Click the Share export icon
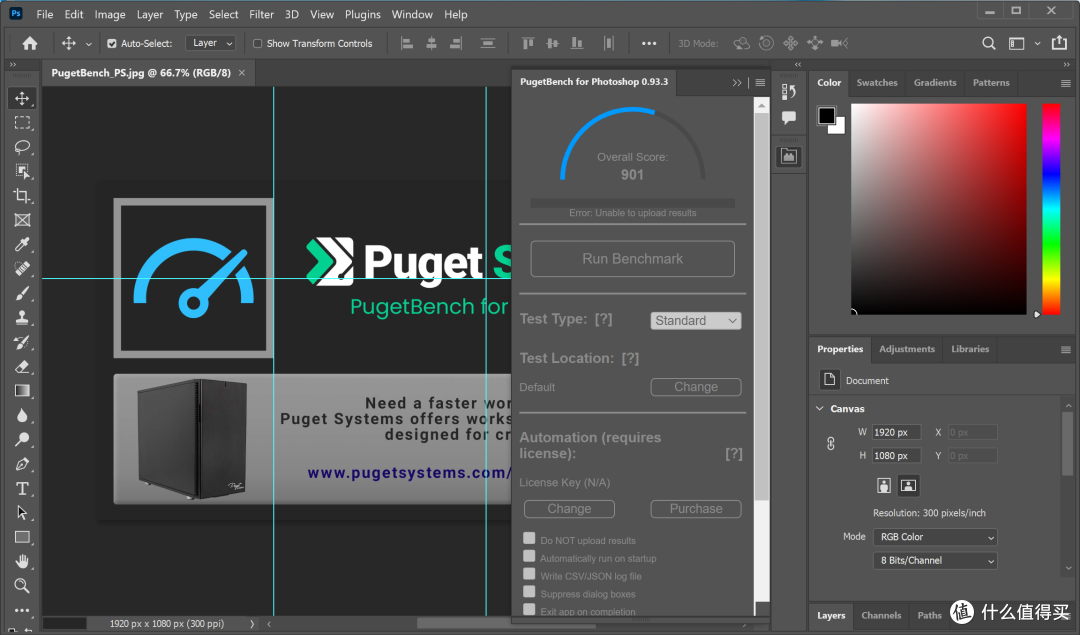This screenshot has width=1080, height=635. (1059, 43)
